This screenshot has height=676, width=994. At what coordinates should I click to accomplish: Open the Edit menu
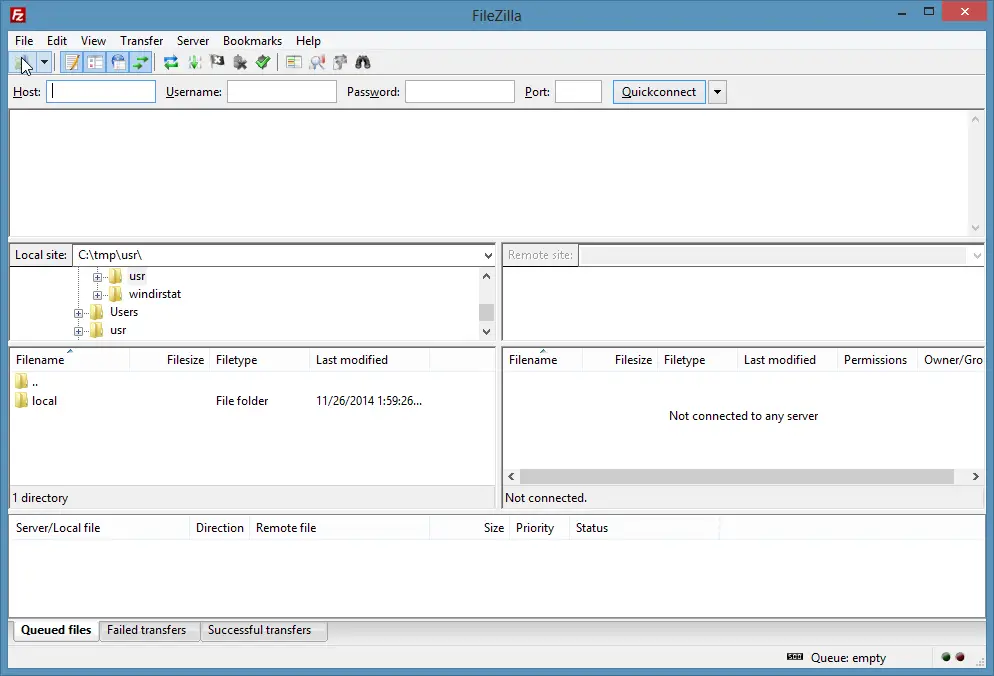56,41
